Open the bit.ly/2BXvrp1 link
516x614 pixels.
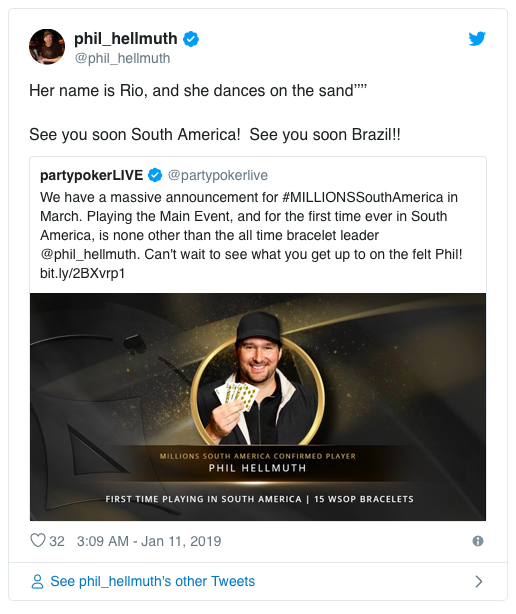(x=82, y=273)
